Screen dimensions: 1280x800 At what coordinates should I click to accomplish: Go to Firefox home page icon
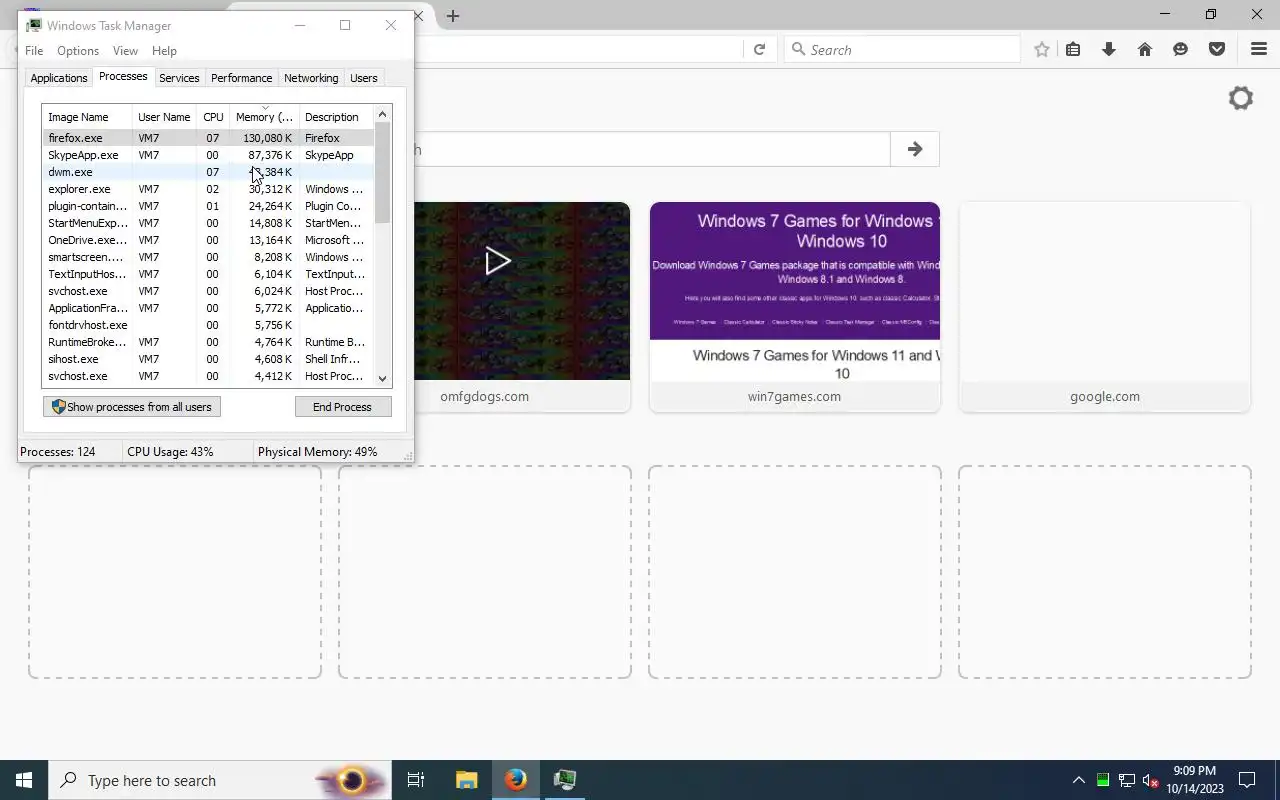[1145, 49]
